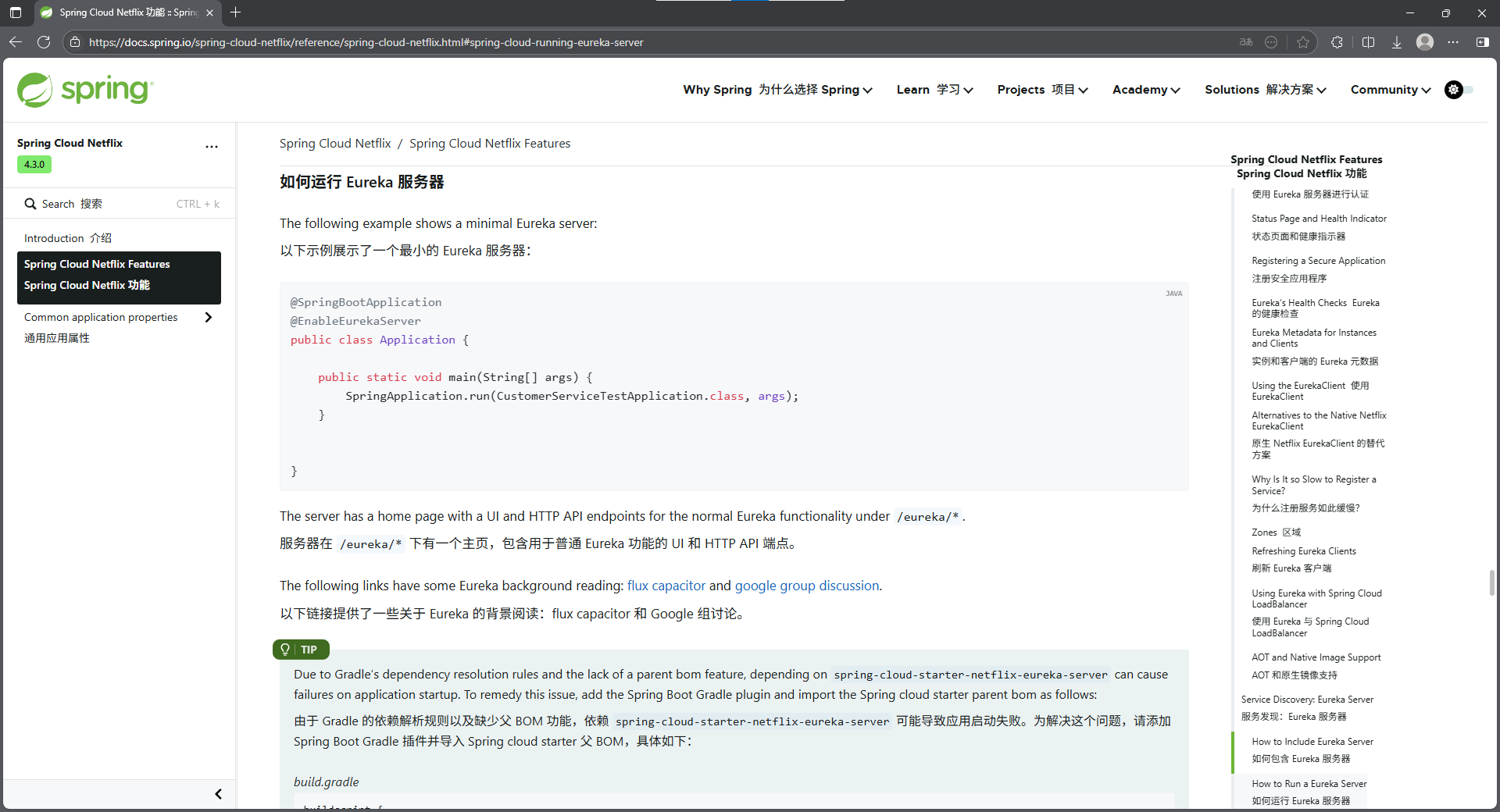
Task: Open a new browser tab
Action: click(236, 12)
